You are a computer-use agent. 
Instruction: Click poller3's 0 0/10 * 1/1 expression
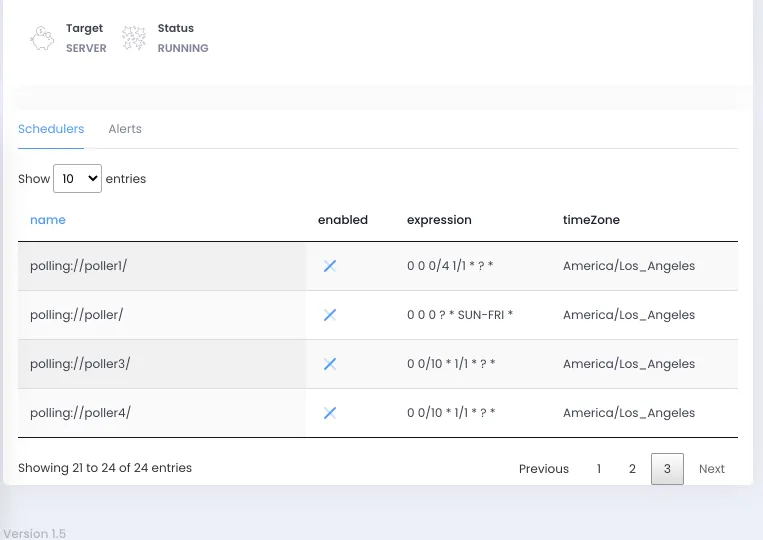451,364
